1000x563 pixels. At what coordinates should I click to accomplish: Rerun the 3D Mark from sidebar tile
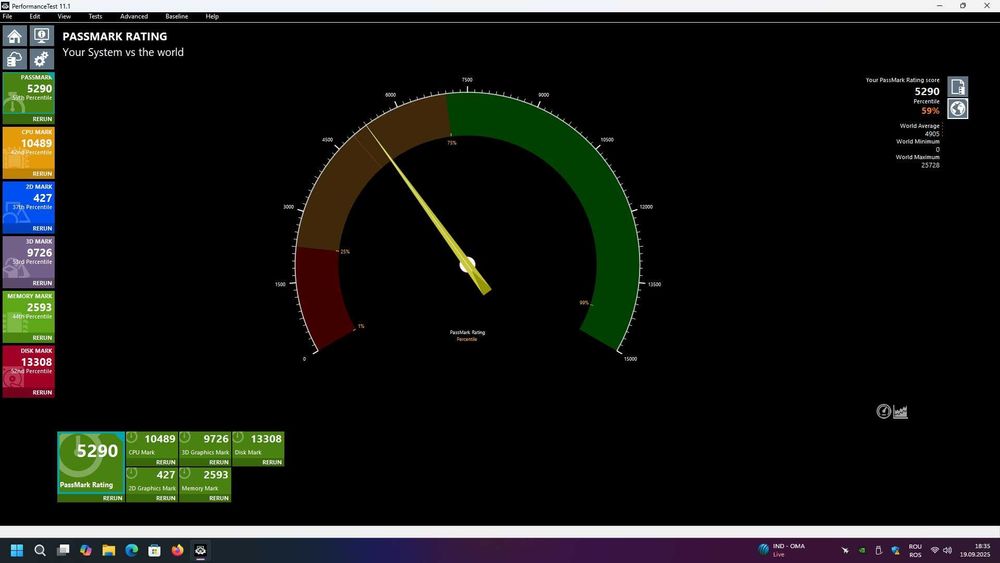[42, 283]
